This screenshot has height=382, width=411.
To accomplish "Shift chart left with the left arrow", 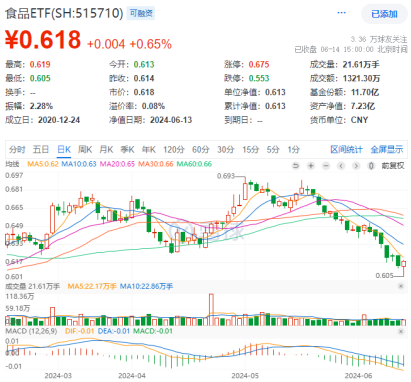I will tap(341, 166).
